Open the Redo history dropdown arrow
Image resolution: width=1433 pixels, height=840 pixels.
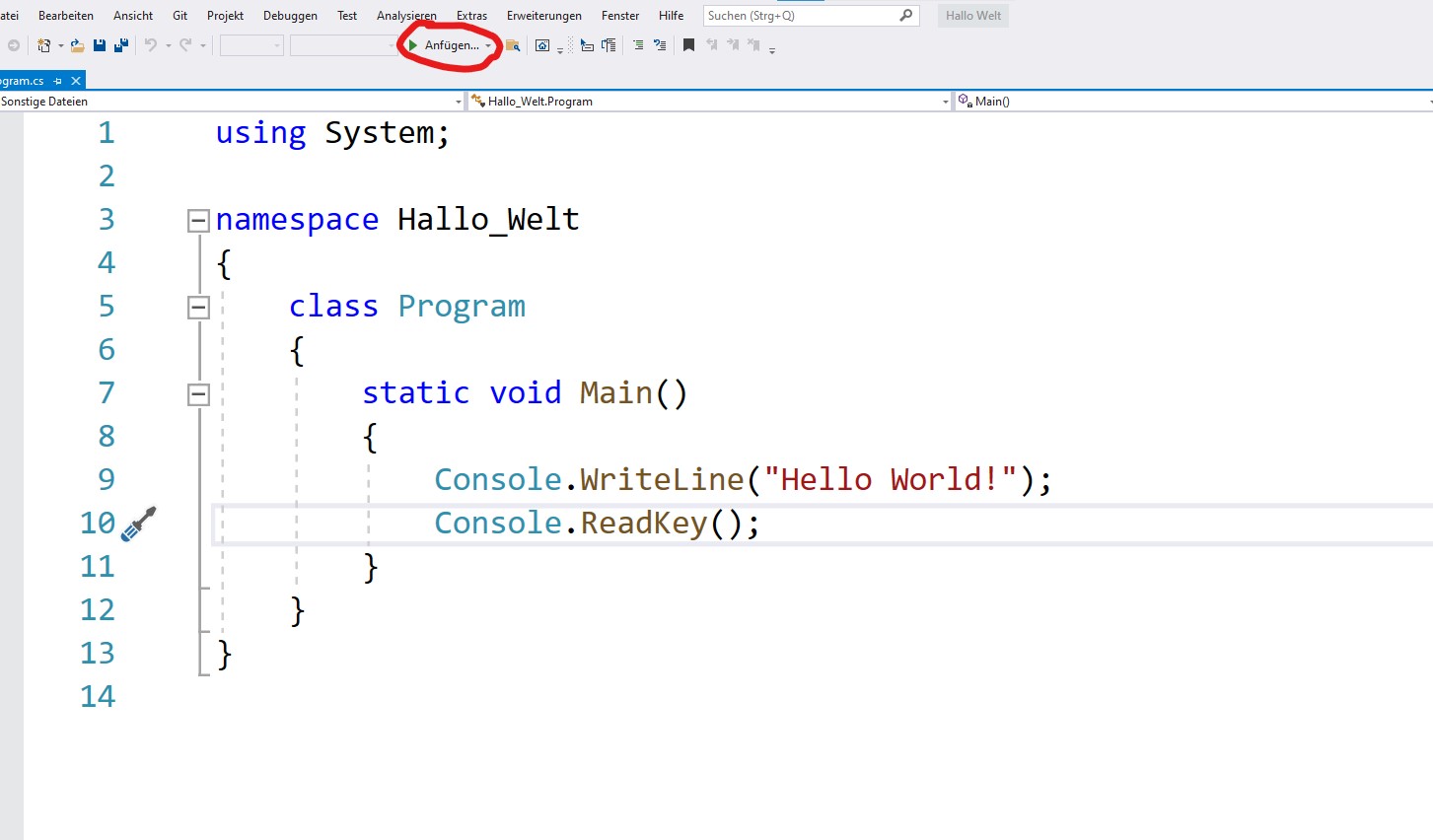(203, 46)
